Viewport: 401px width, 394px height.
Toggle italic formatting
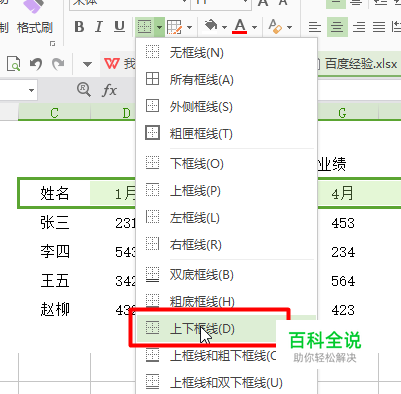[99, 27]
